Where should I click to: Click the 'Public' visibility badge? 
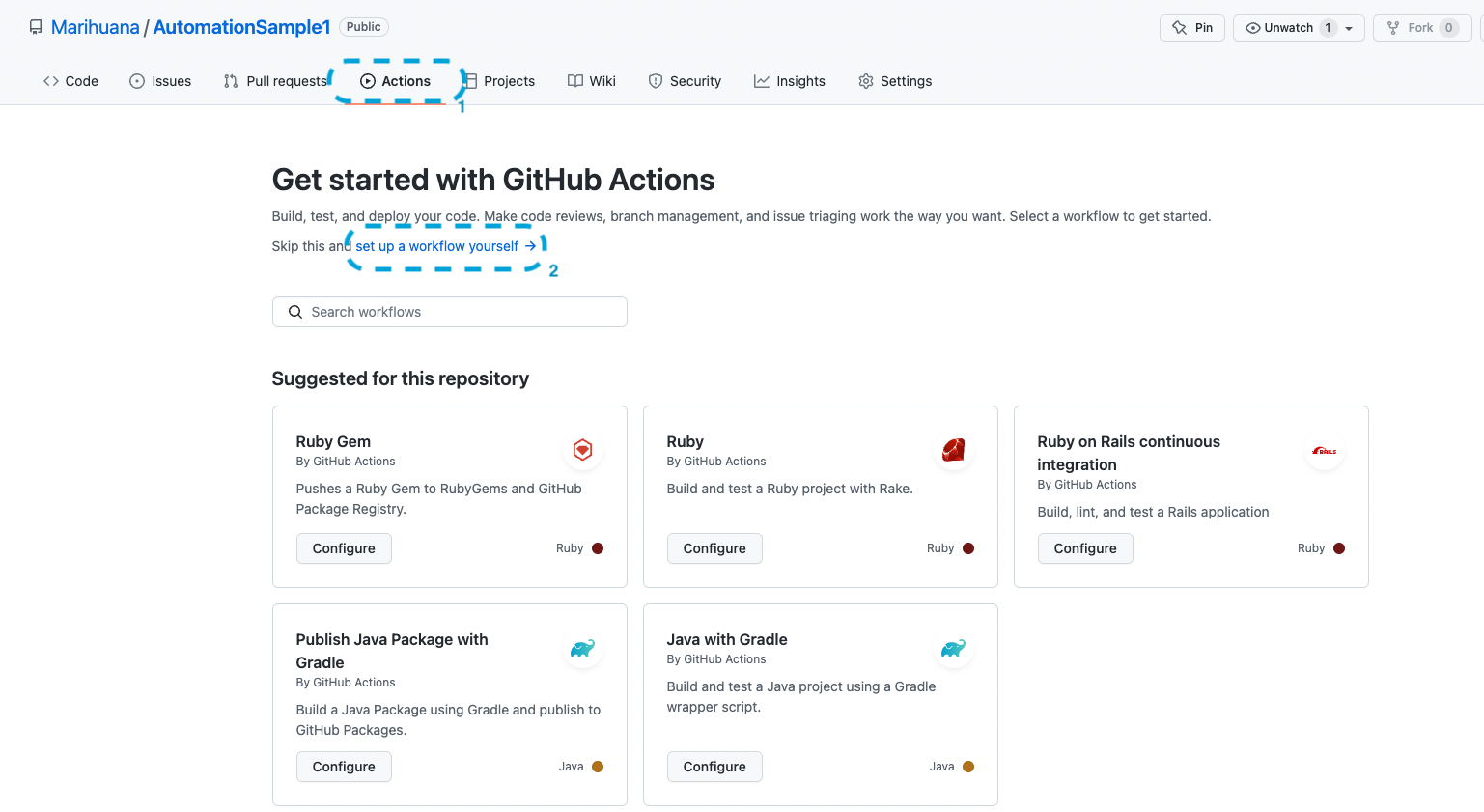click(x=364, y=27)
